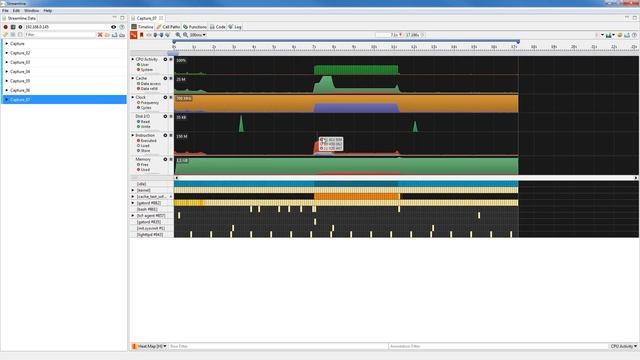Click the magnifier zoom out icon
This screenshot has width=640, height=360.
point(185,35)
